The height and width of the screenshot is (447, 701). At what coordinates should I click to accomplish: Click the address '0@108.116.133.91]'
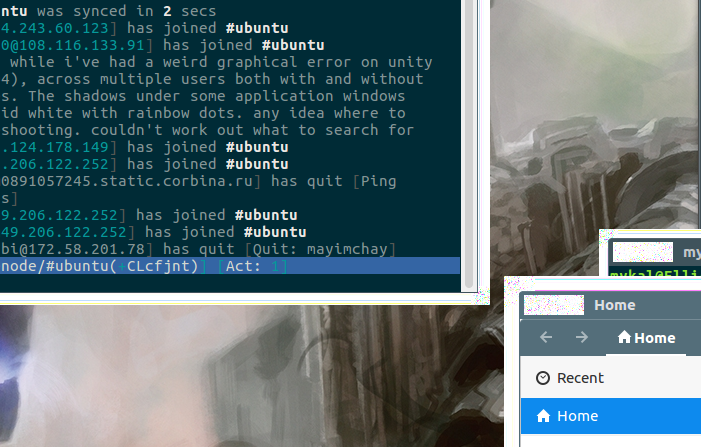76,45
